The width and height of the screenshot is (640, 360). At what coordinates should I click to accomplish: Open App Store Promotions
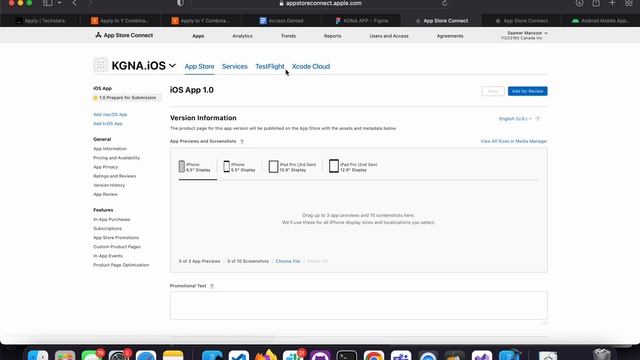tap(116, 238)
